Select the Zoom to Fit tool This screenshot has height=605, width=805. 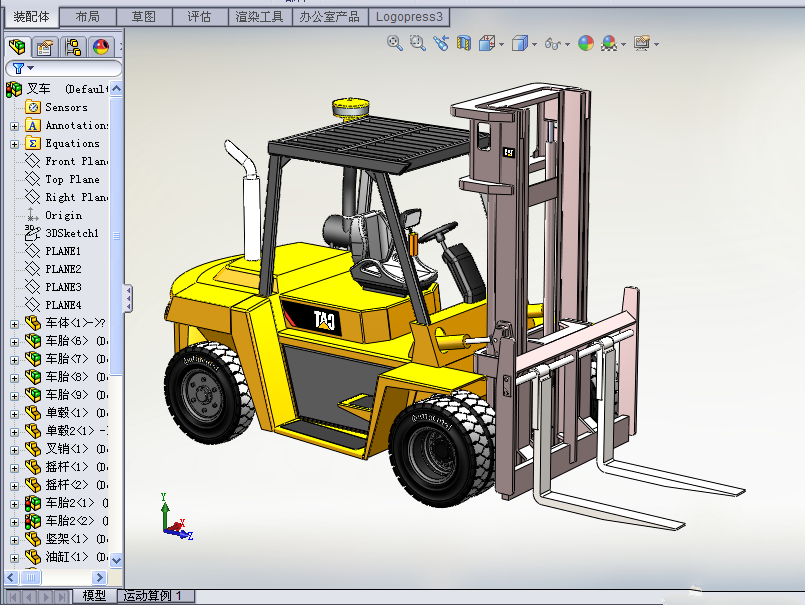[392, 44]
